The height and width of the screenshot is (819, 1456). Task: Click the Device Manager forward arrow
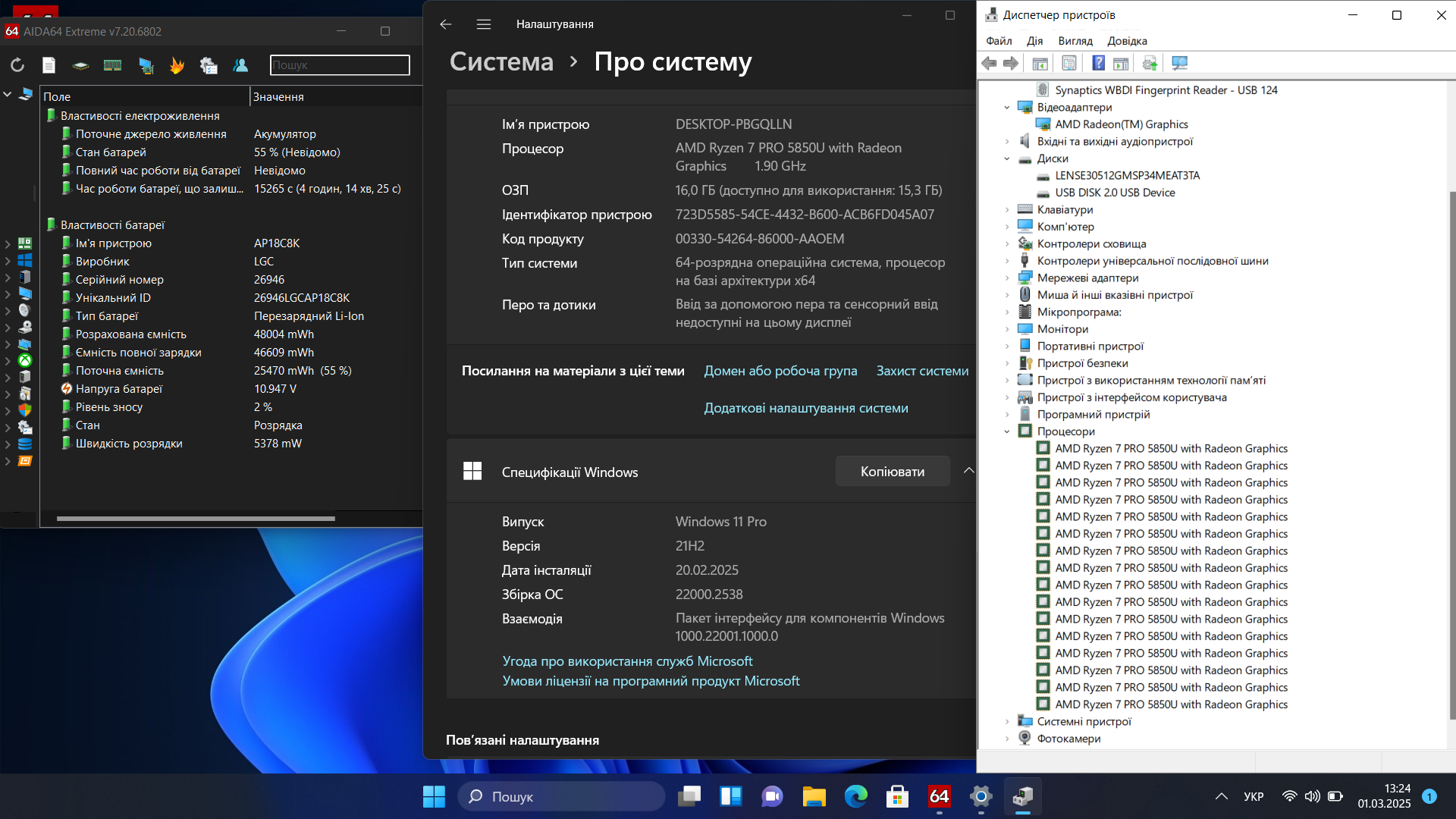[x=1010, y=64]
